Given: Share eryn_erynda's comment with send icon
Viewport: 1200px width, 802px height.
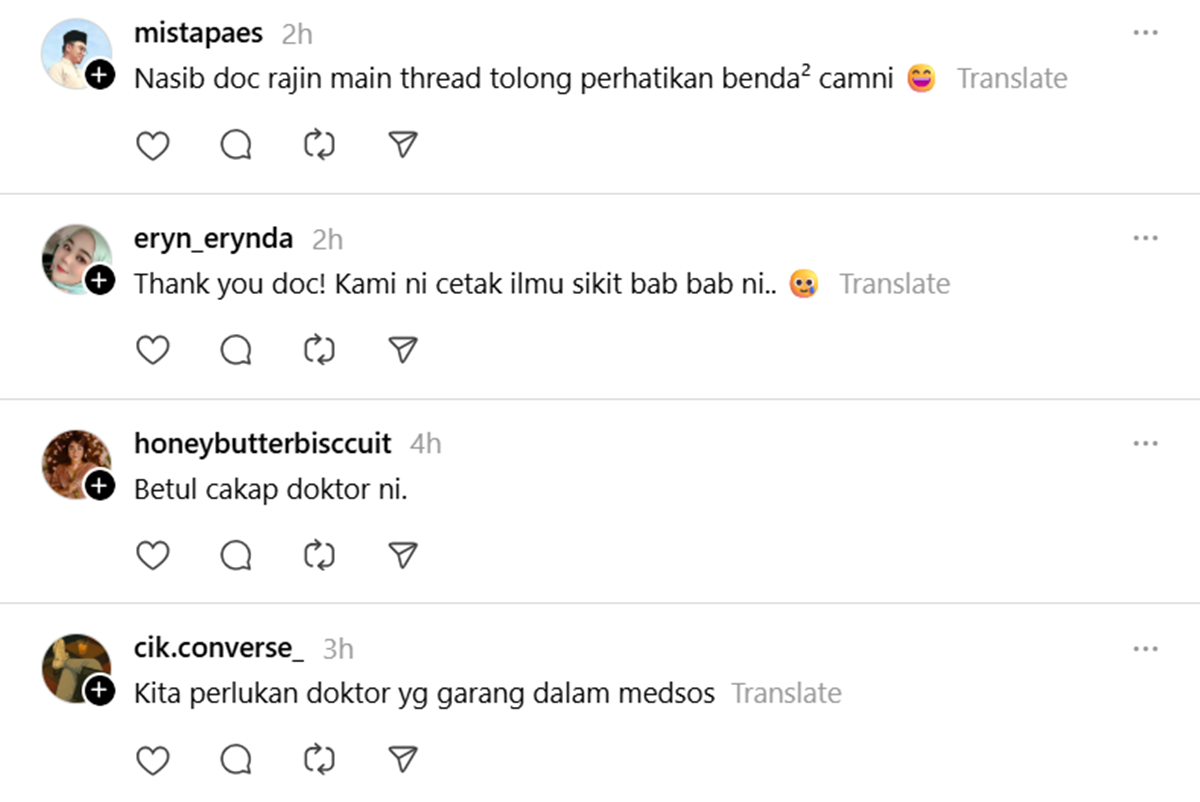Looking at the screenshot, I should pos(402,350).
